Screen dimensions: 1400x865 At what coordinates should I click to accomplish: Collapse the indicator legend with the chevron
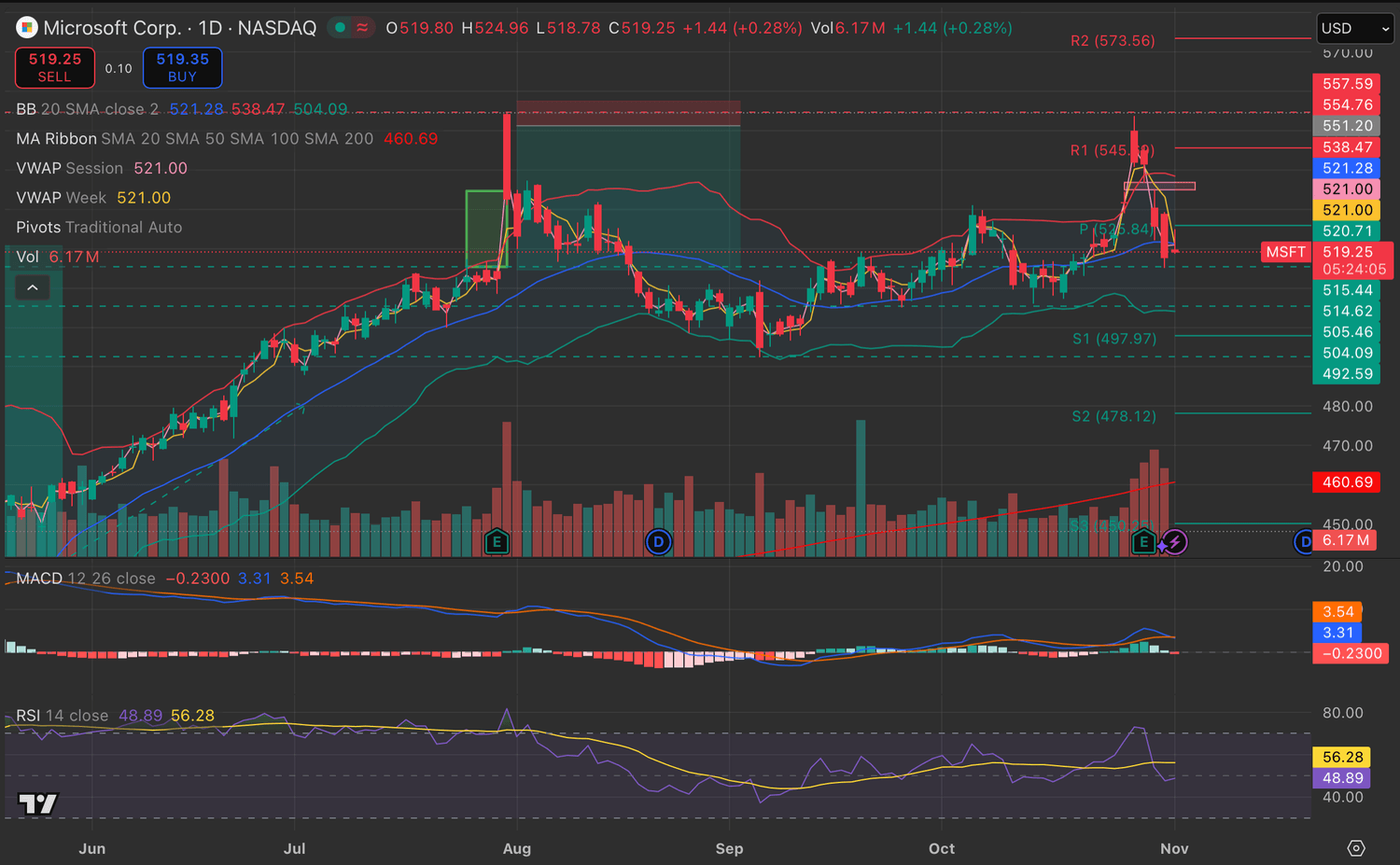pos(33,287)
